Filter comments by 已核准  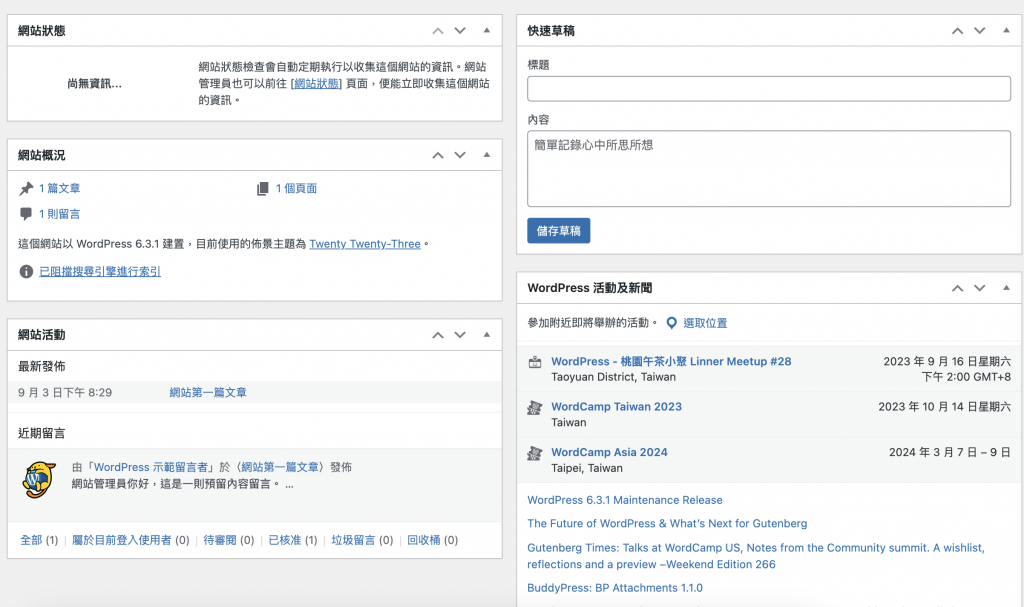(x=285, y=540)
